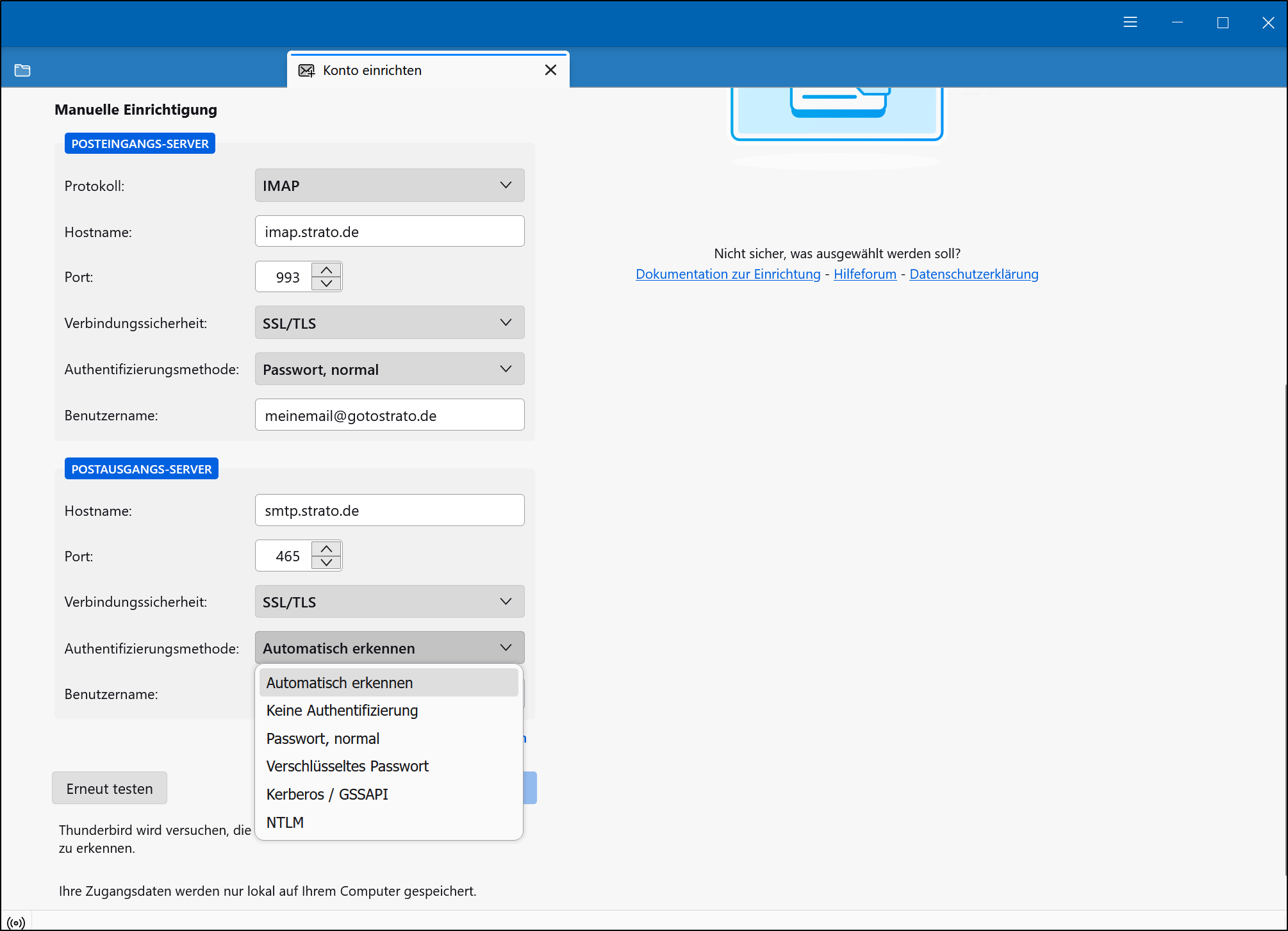
Task: Select Keine Authentifizierung from the list
Action: coord(342,711)
